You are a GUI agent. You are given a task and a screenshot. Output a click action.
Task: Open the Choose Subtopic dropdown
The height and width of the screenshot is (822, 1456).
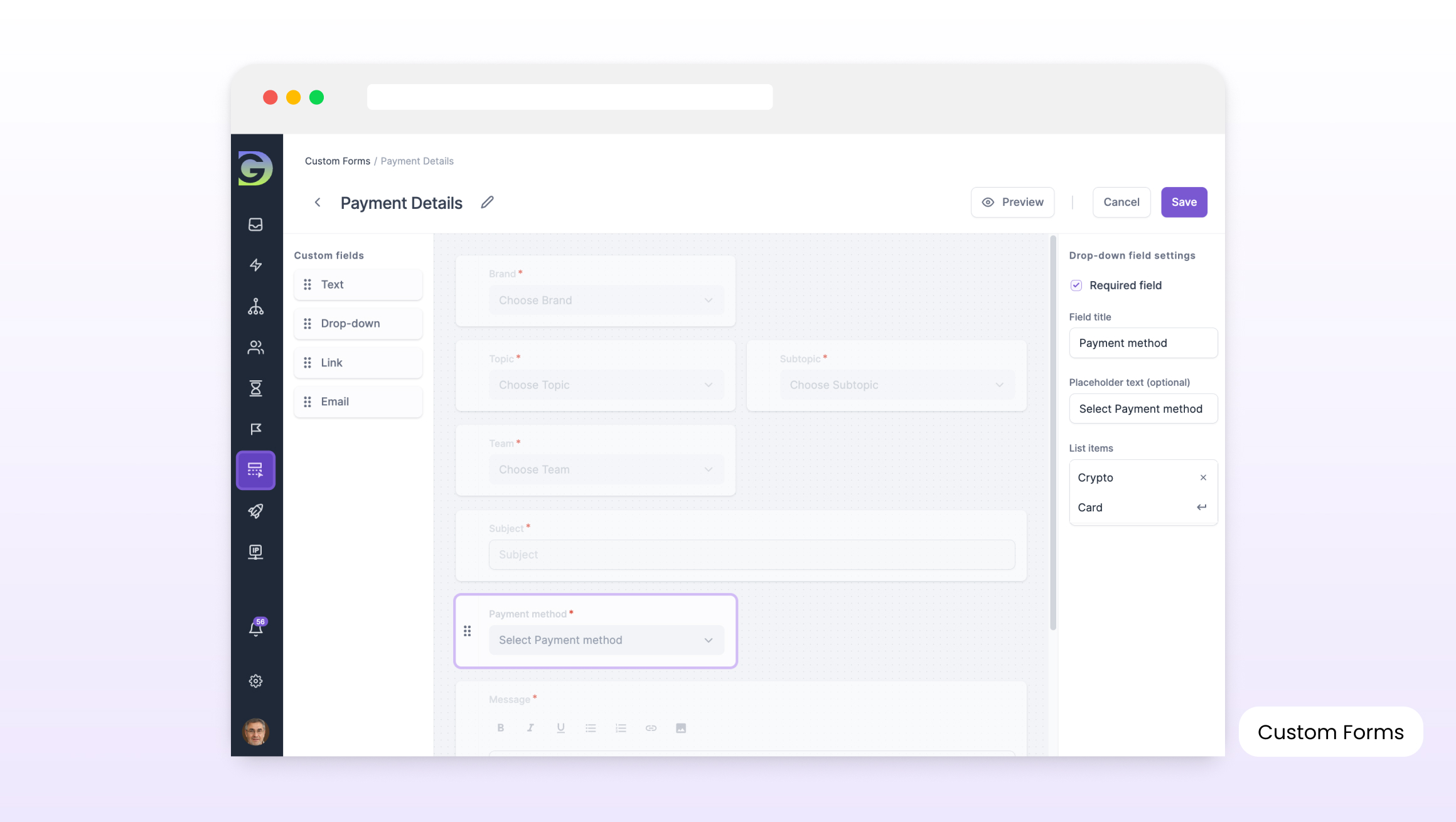897,385
